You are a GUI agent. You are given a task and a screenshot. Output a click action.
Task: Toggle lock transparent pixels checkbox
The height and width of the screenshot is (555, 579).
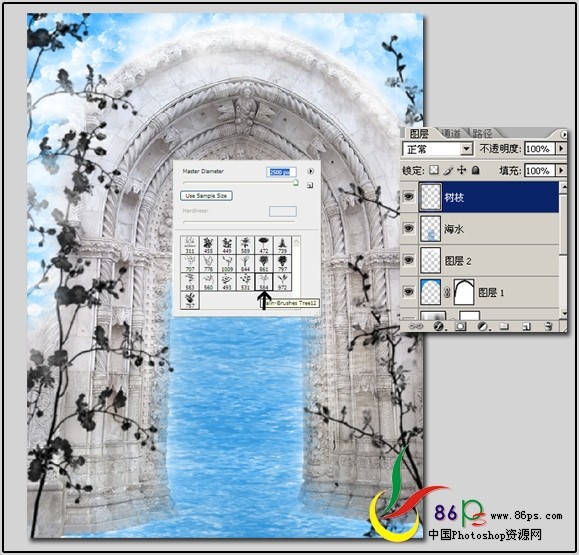(x=434, y=170)
